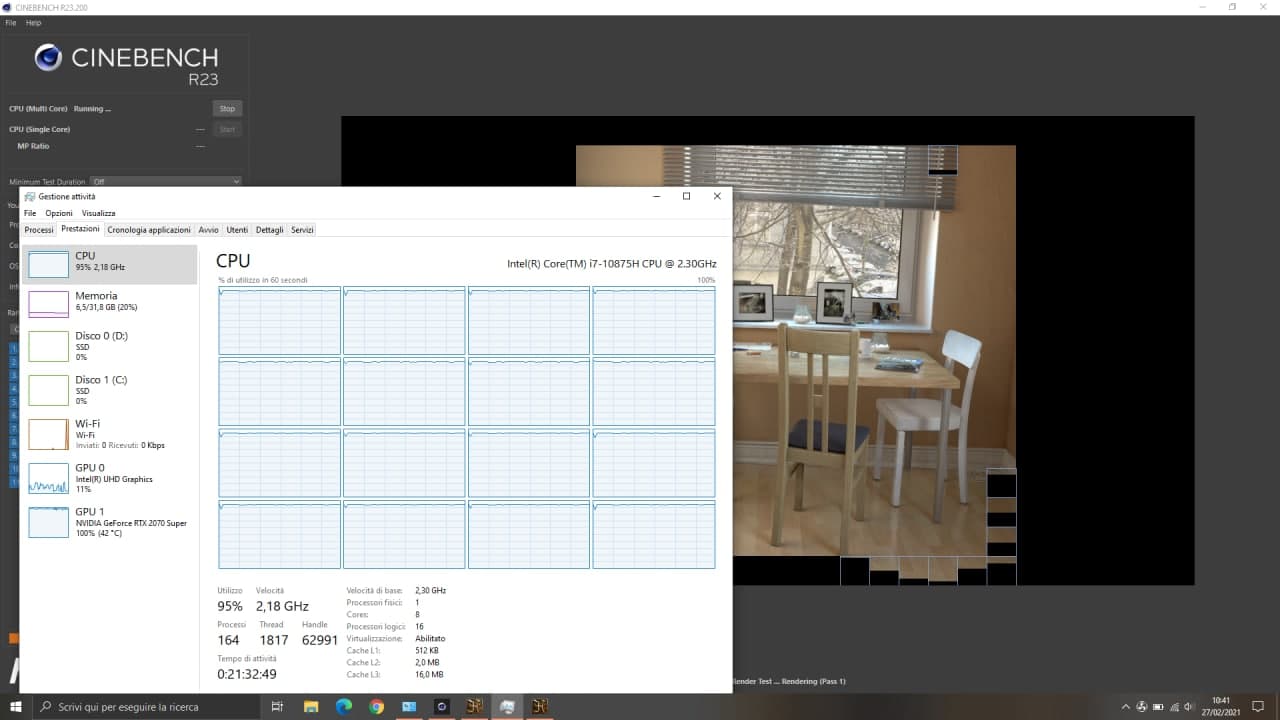Click the Task Manager title bar icon
This screenshot has width=1280, height=720.
30,197
